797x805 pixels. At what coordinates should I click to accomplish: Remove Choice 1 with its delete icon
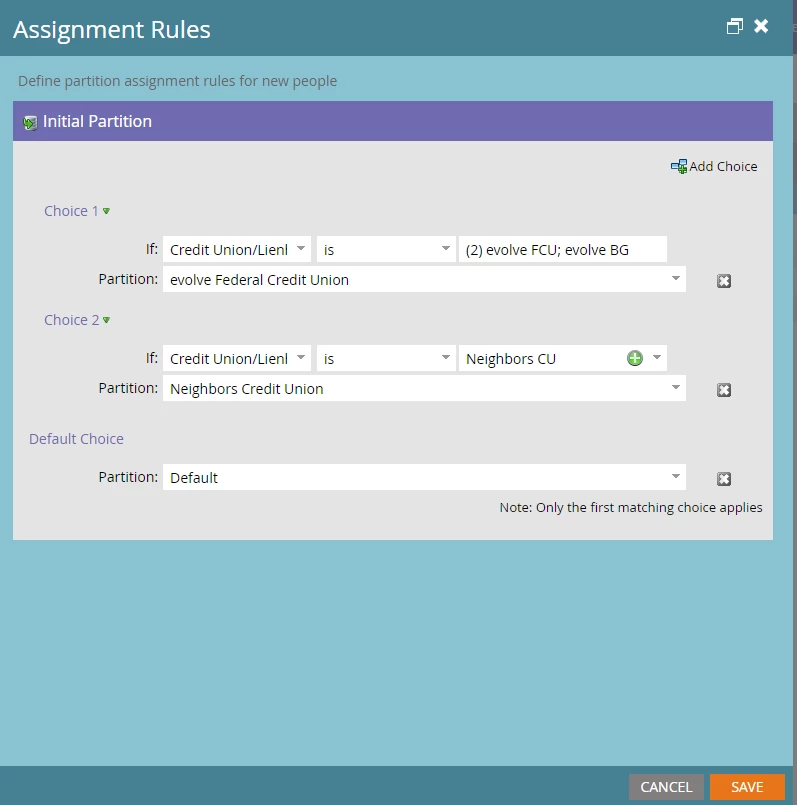point(724,281)
